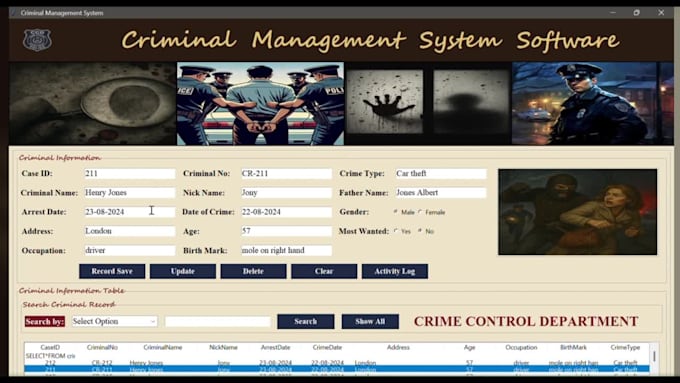Screen dimensions: 680x383
Task: Select the Male gender radio button
Action: 396,212
